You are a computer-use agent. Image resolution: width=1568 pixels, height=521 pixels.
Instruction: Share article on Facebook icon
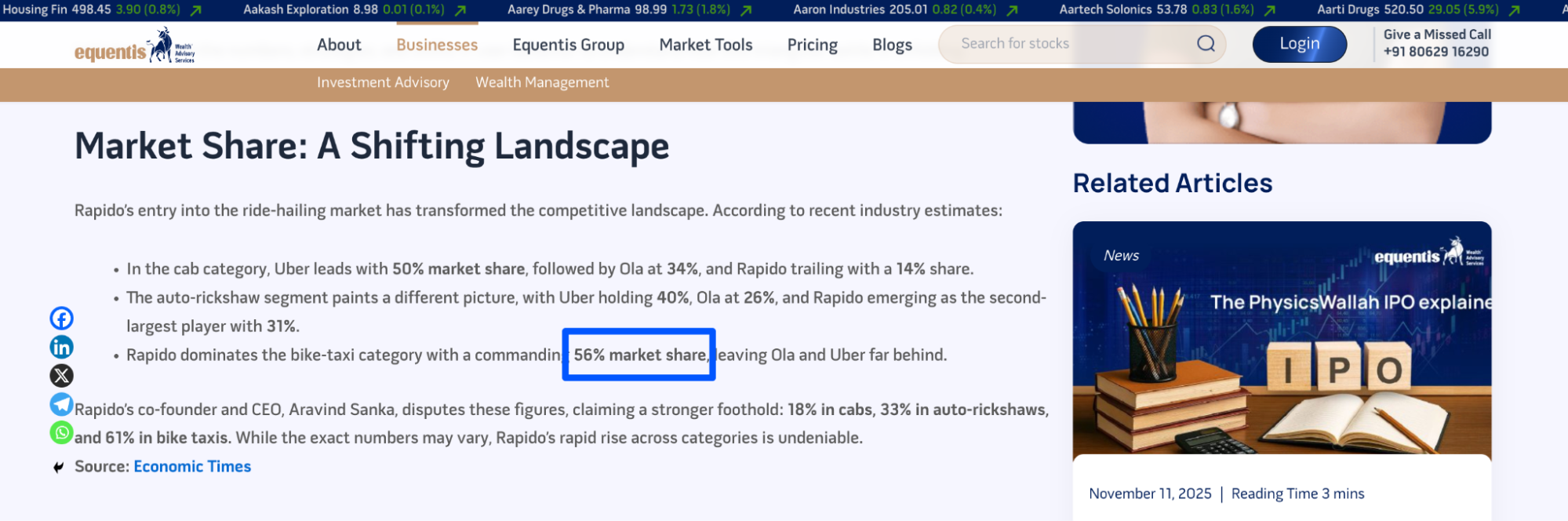[62, 318]
